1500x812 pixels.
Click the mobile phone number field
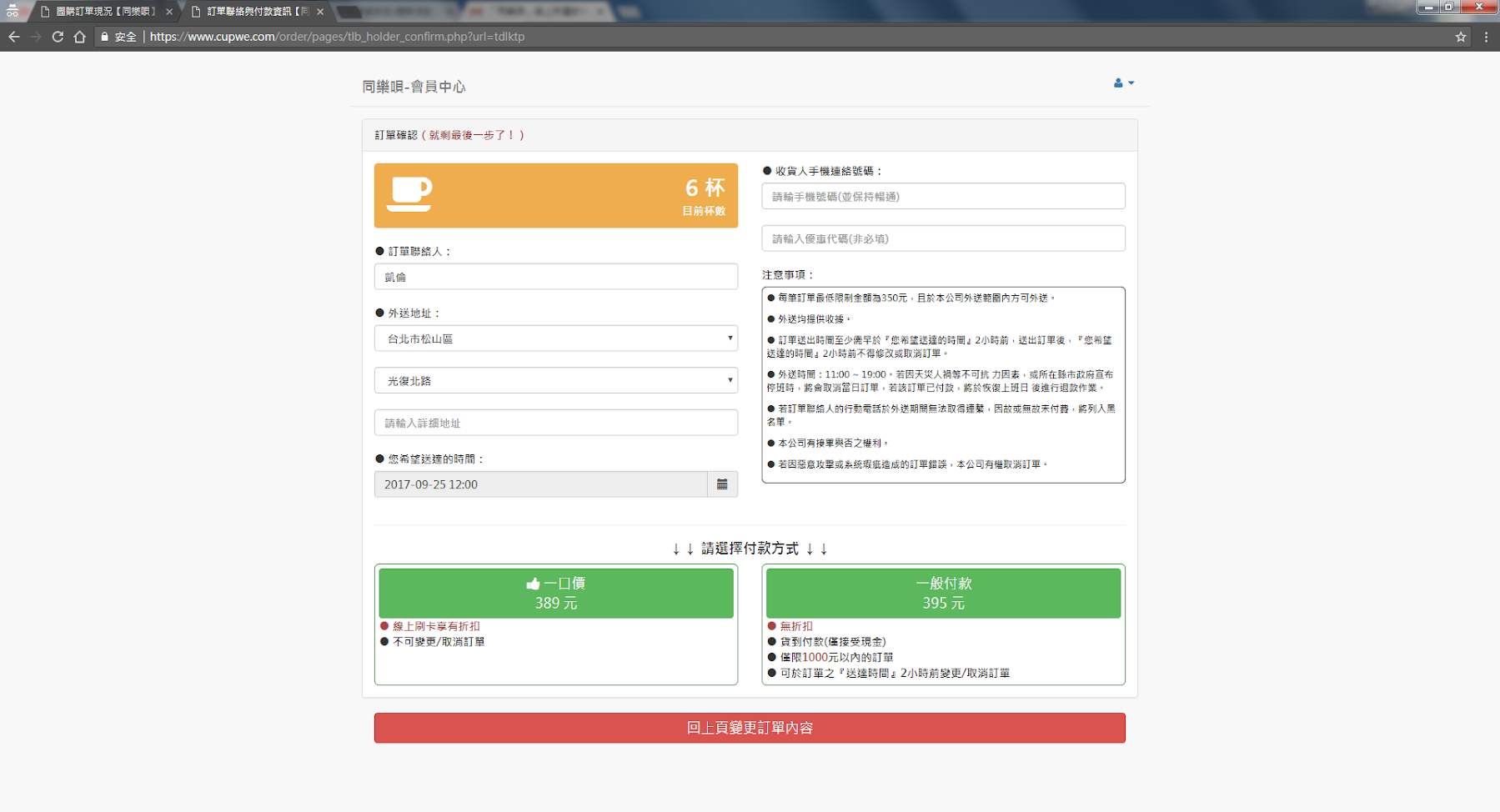click(x=943, y=197)
